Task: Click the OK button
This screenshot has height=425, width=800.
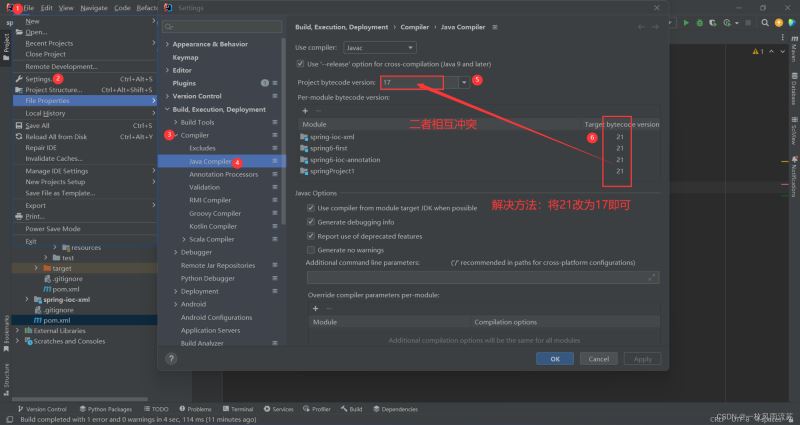Action: coord(555,359)
